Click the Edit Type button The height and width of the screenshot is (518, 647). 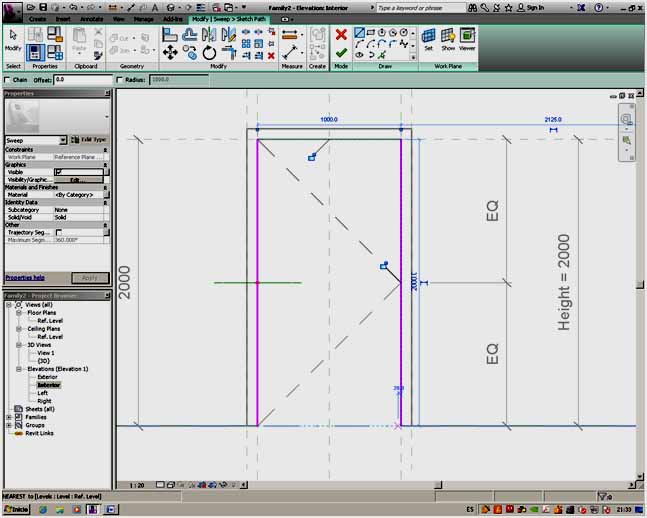pyautogui.click(x=90, y=140)
